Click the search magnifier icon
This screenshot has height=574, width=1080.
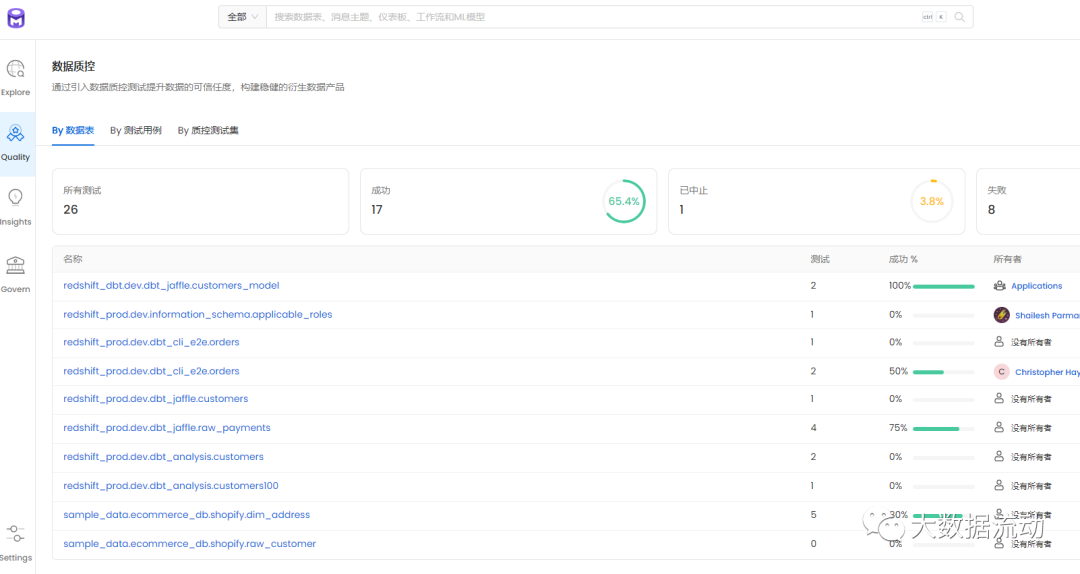959,17
